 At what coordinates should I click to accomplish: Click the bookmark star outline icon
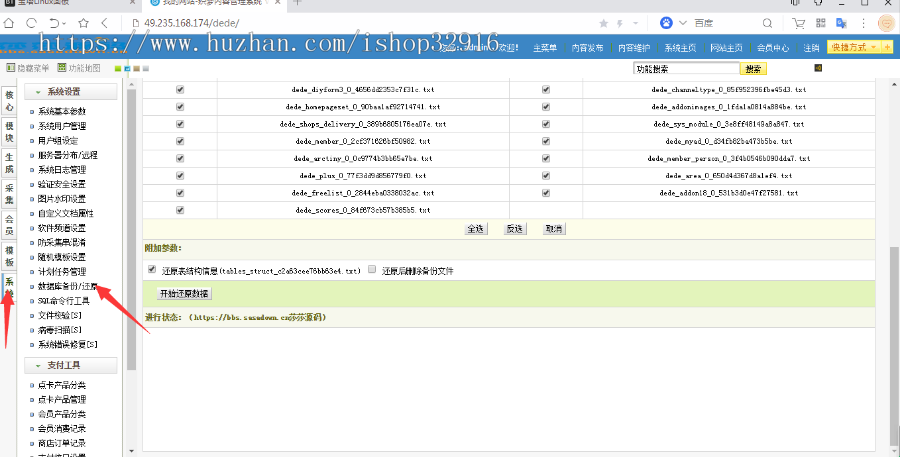coord(83,23)
